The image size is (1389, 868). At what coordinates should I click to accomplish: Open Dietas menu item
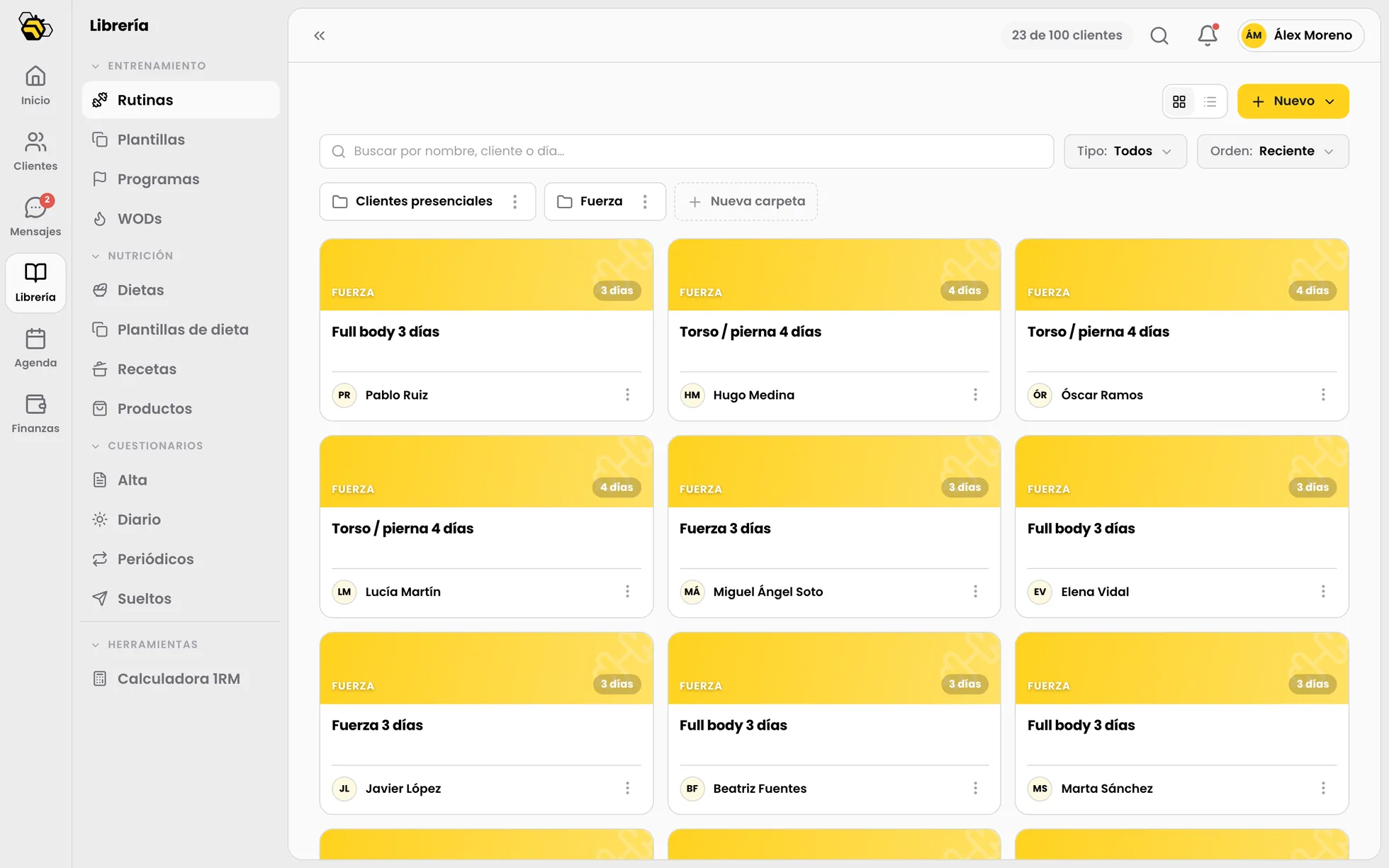click(181, 290)
